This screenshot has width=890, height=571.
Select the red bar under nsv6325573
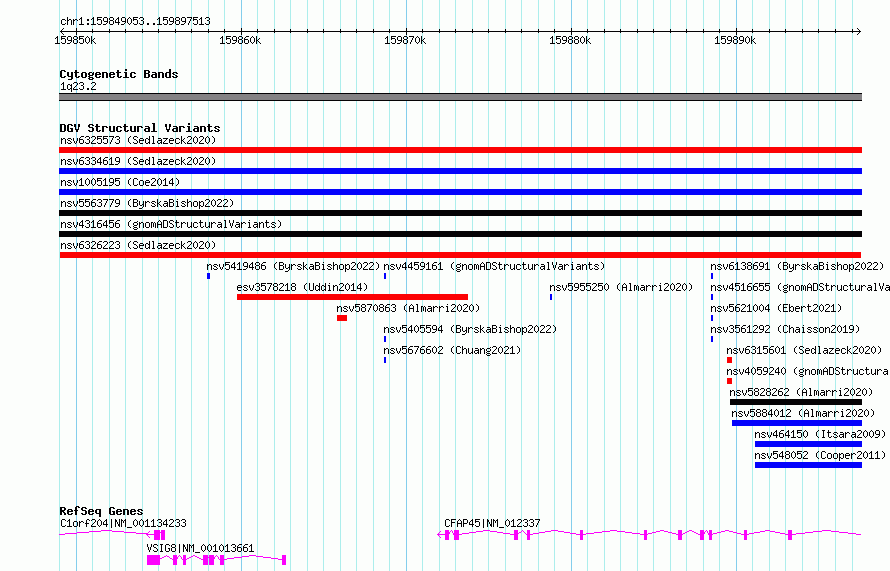(460, 150)
